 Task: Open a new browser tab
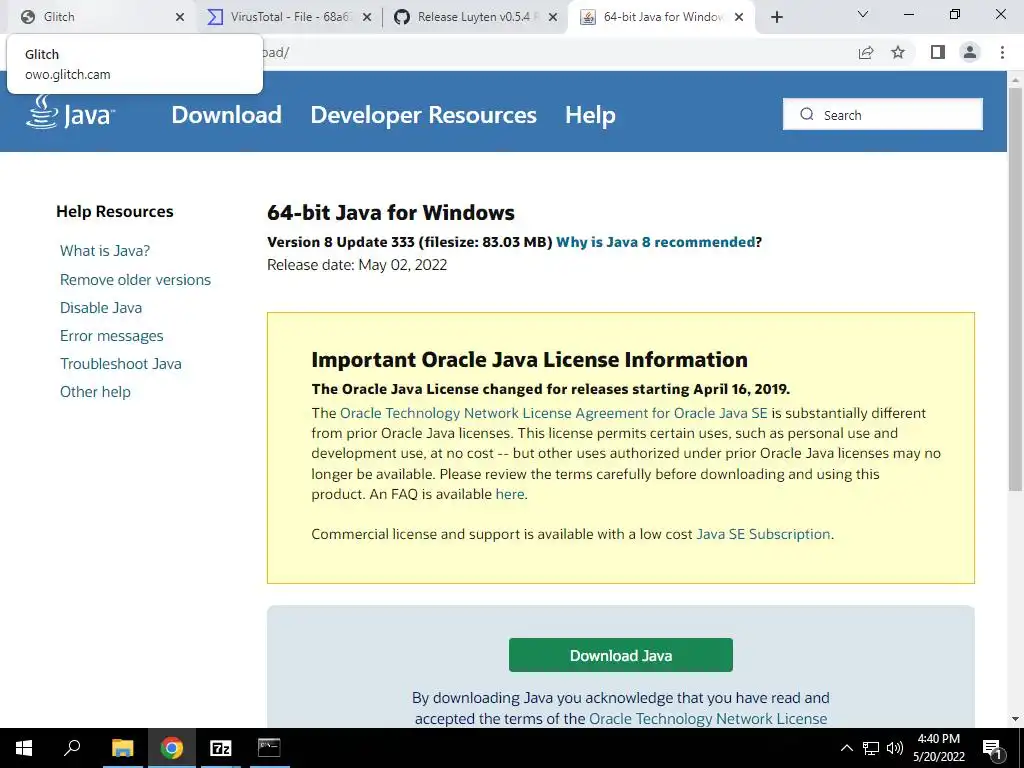click(x=776, y=18)
